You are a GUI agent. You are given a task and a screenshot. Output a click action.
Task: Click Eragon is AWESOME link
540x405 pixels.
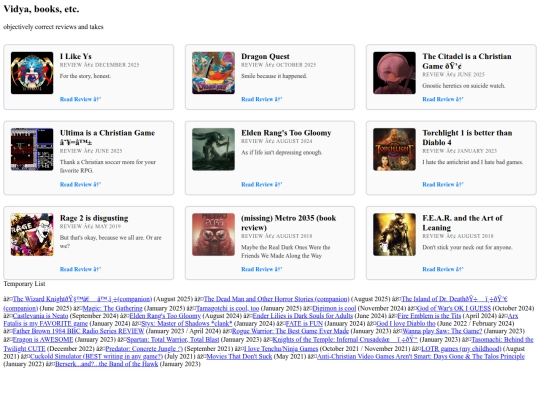pyautogui.click(x=43, y=340)
